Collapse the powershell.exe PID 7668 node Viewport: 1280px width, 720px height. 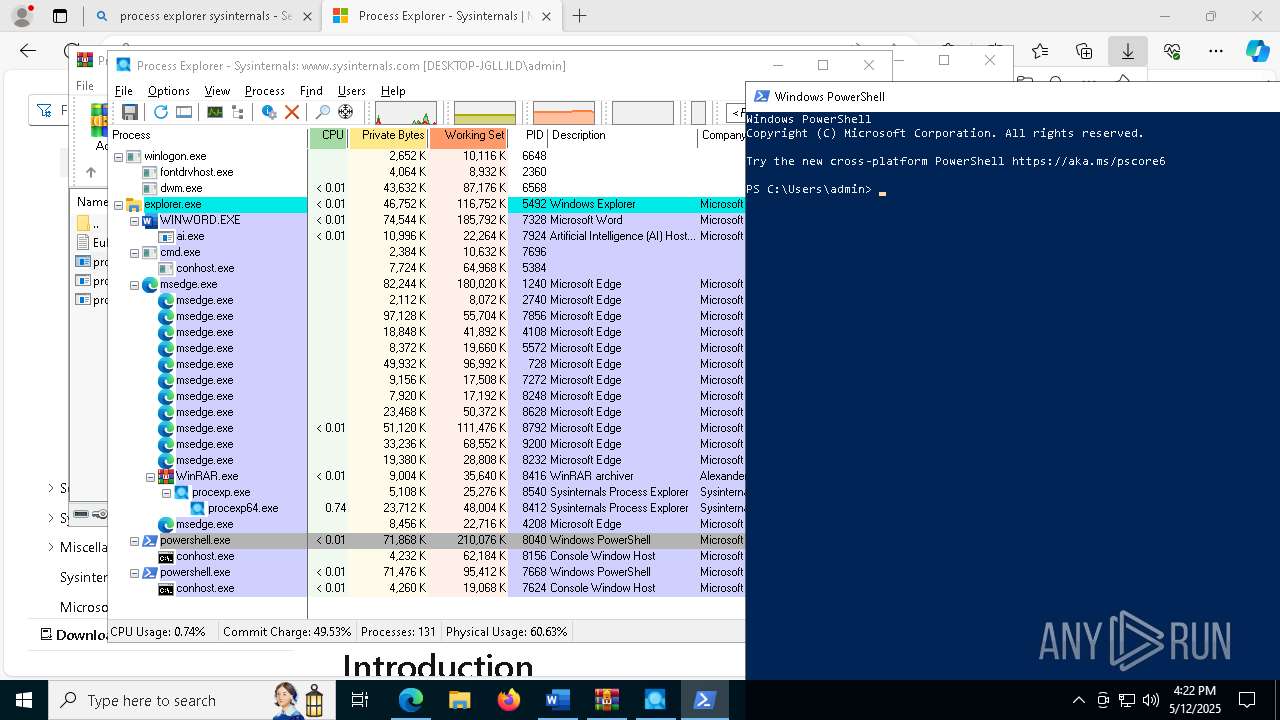134,572
